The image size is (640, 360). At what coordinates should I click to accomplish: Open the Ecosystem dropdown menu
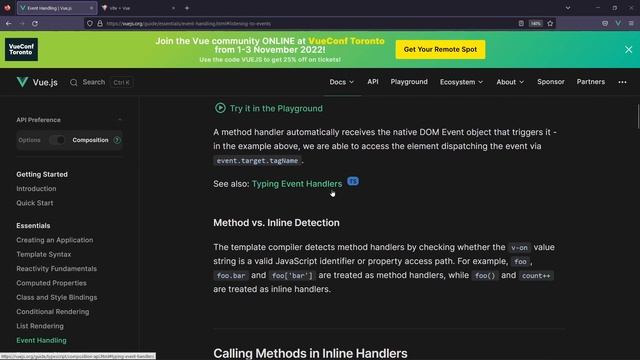461,82
